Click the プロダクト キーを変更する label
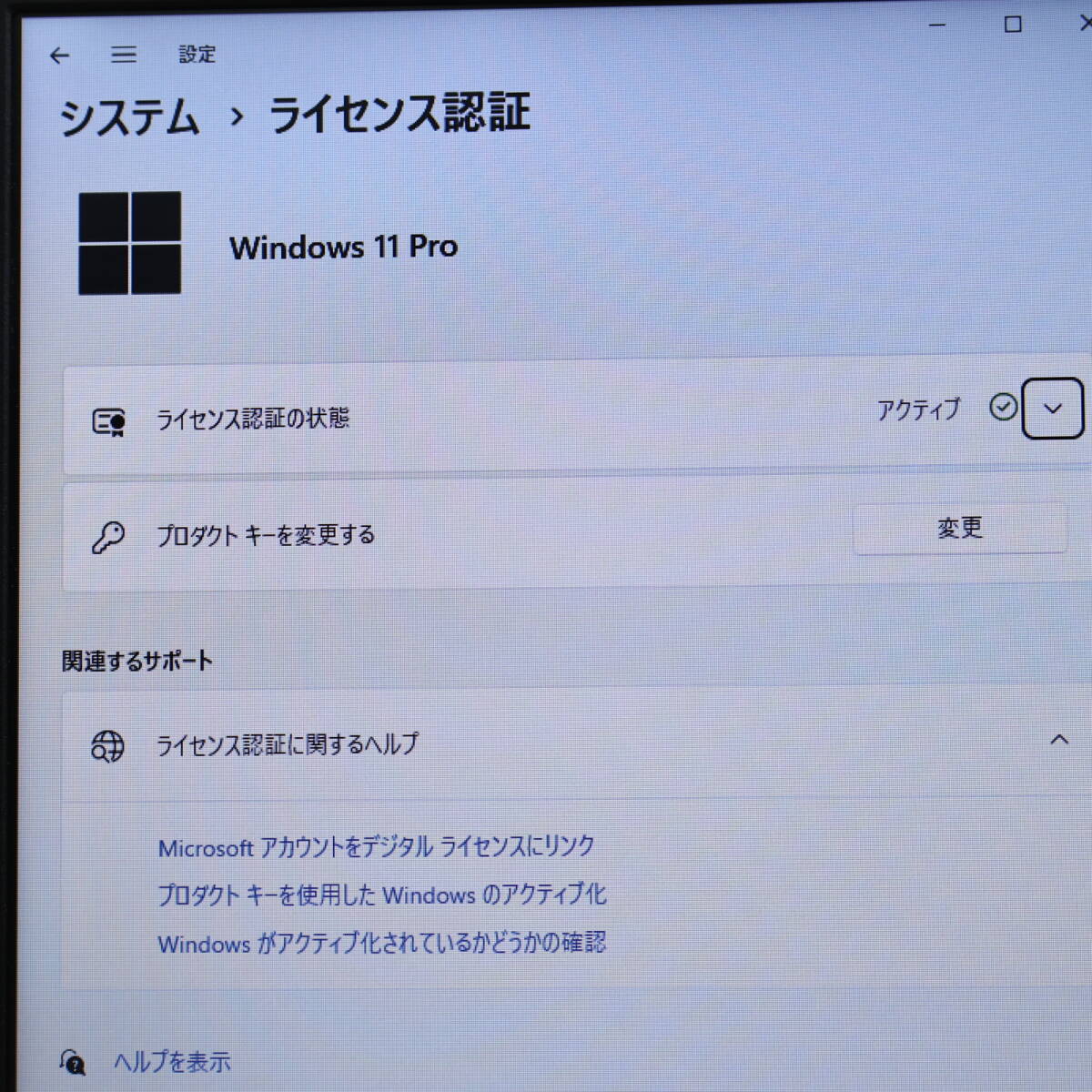 tap(266, 535)
